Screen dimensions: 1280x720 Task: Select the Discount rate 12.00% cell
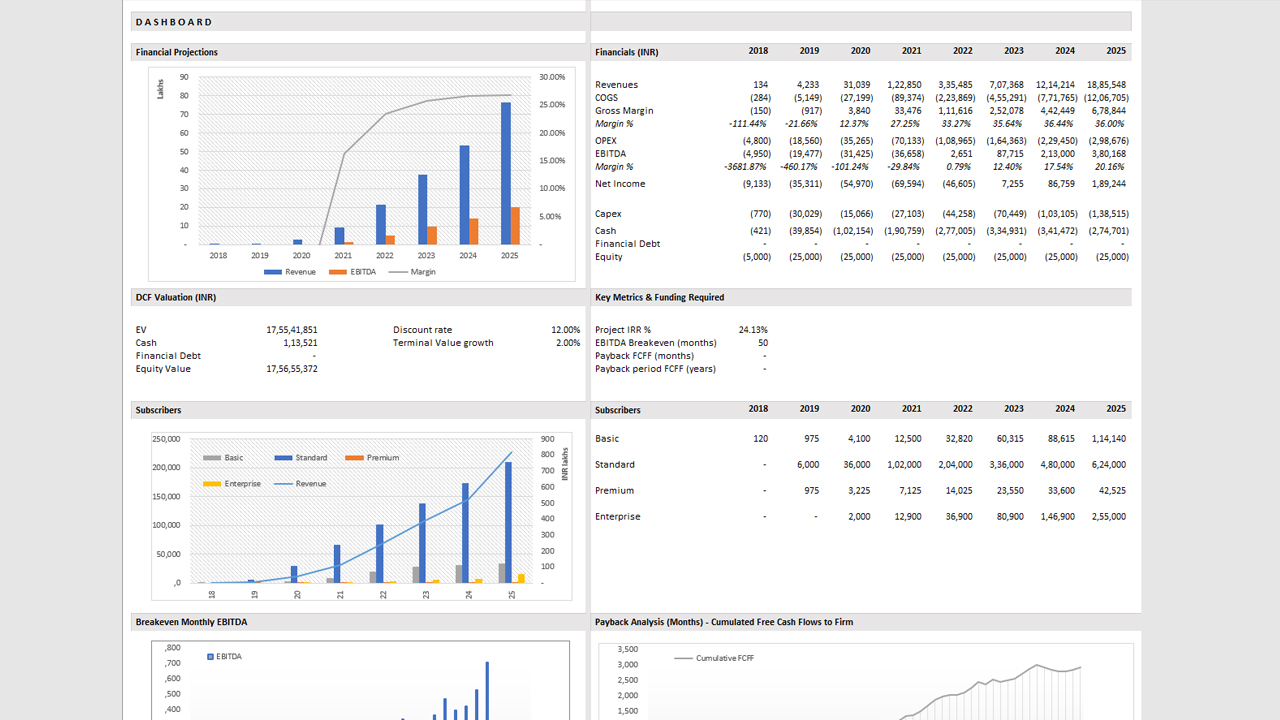(x=565, y=330)
